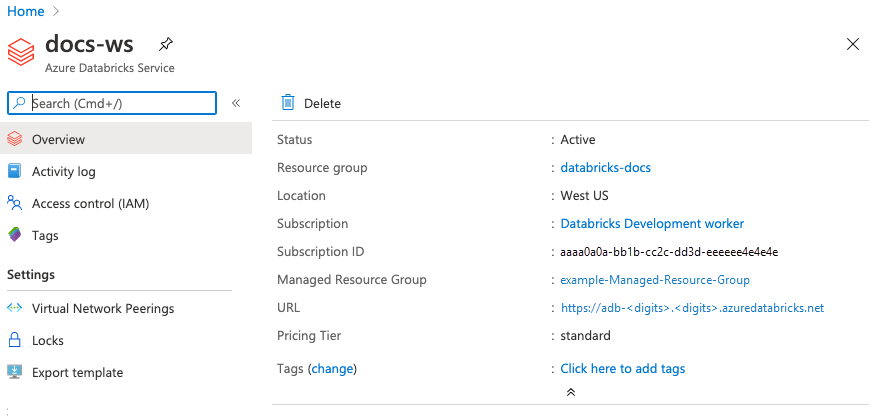Click the standard pricing tier value
This screenshot has height=416, width=872.
coord(586,335)
